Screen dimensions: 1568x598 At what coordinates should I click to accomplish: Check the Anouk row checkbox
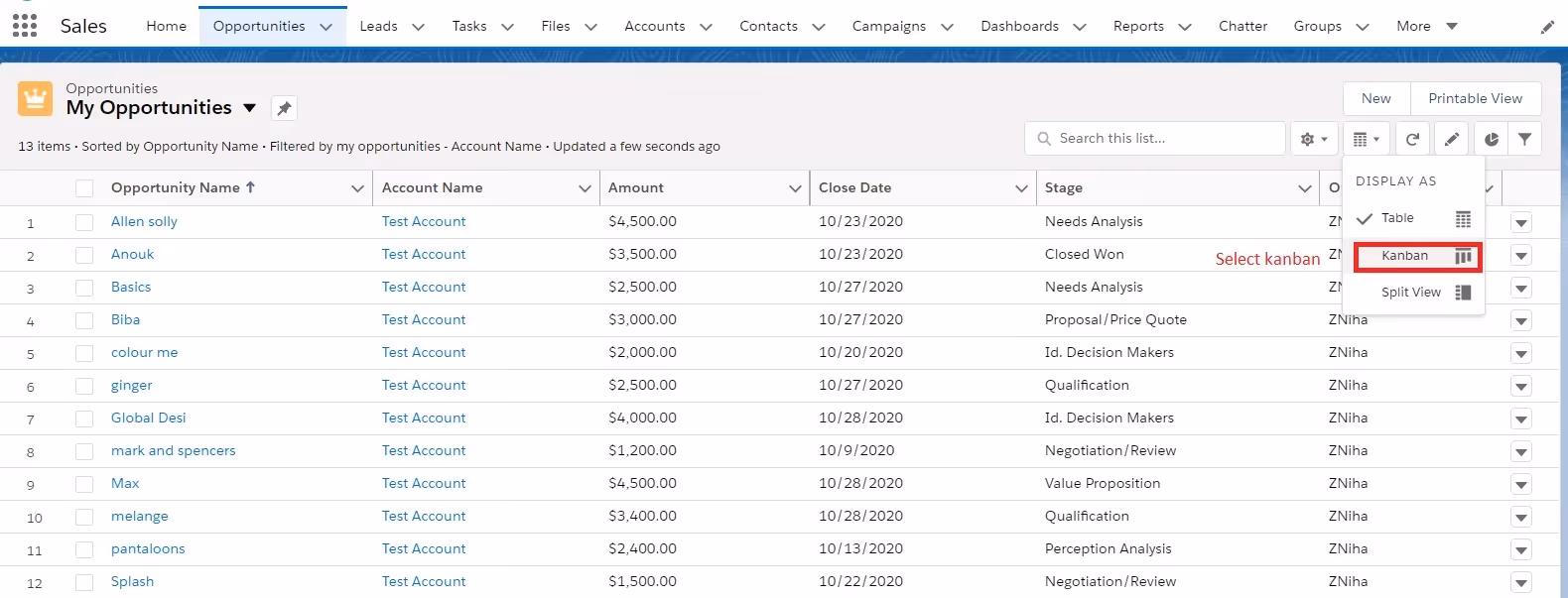[x=84, y=256]
